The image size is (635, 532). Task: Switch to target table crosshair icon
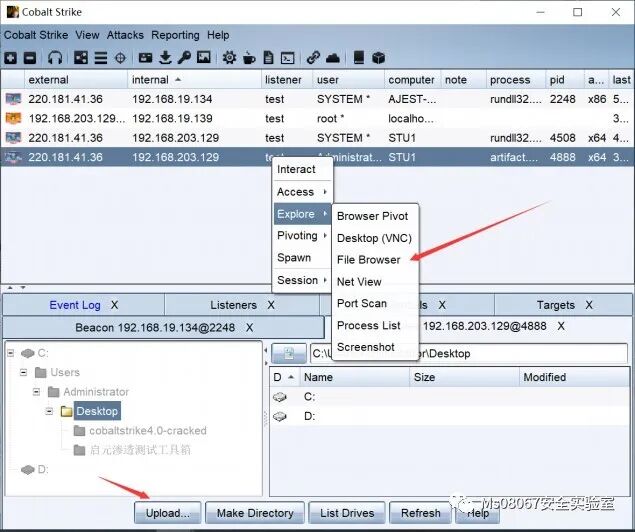click(x=120, y=58)
